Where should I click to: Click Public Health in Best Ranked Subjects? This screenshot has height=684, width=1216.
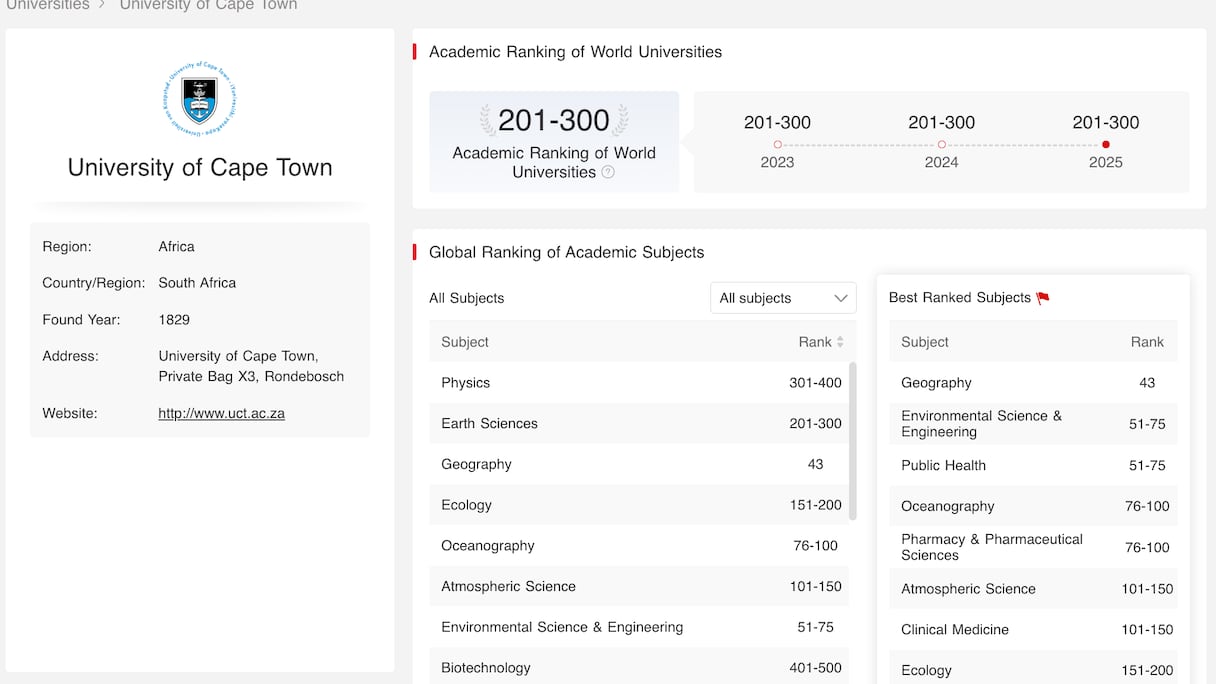943,465
